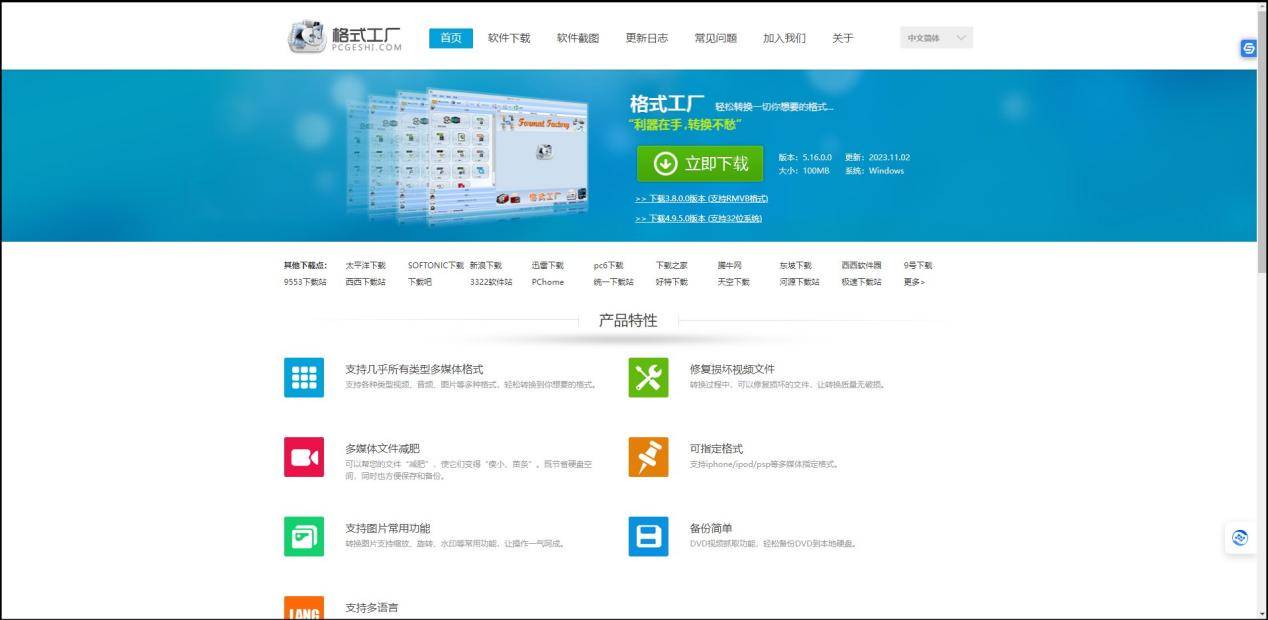Click the 太平洋下载 mirror link
Image resolution: width=1268 pixels, height=620 pixels.
coord(365,265)
